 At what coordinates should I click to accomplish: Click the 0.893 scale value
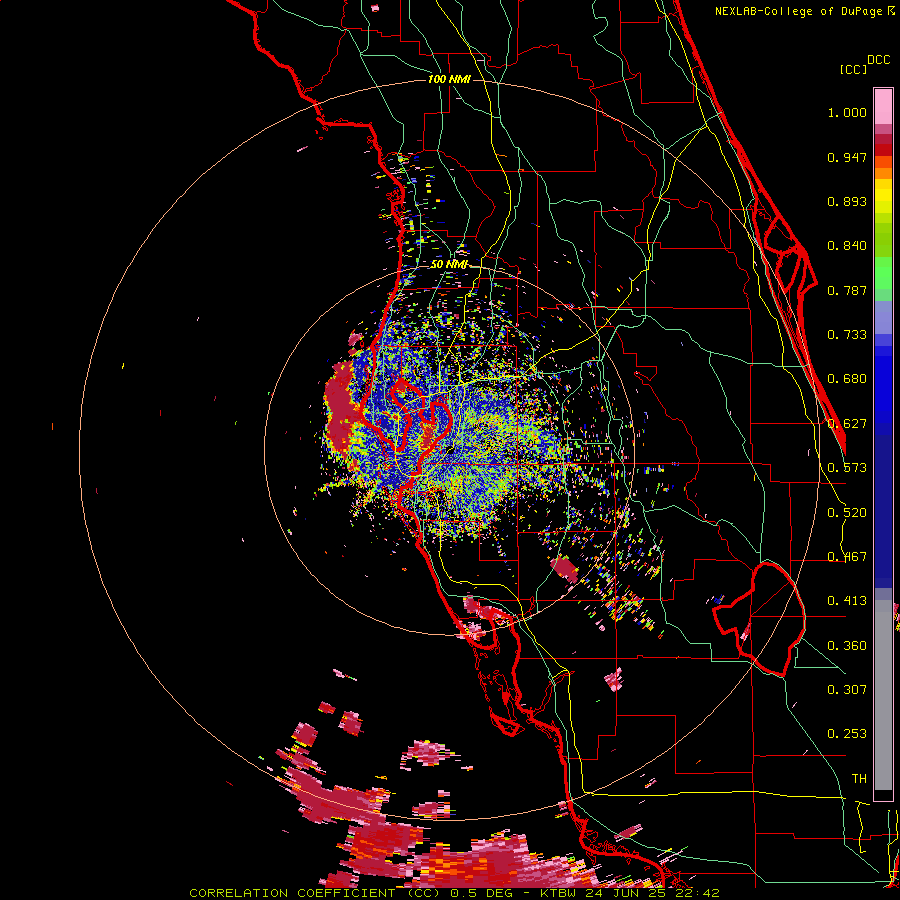847,201
